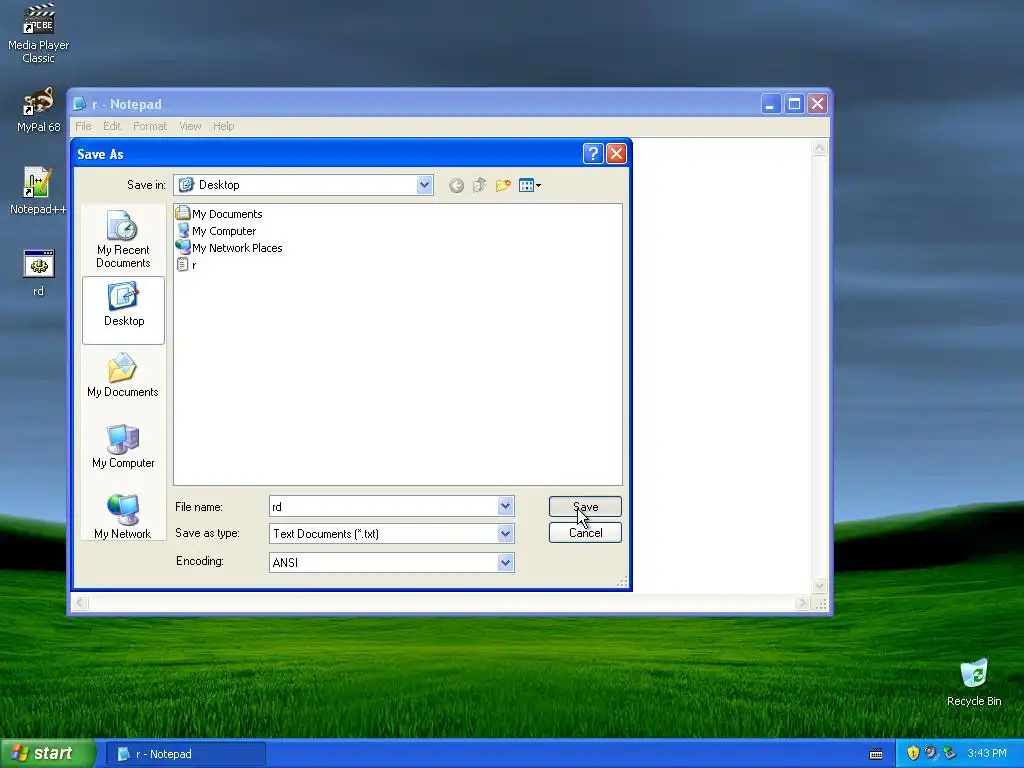This screenshot has height=768, width=1024.
Task: Click the File name input field
Action: coord(383,506)
